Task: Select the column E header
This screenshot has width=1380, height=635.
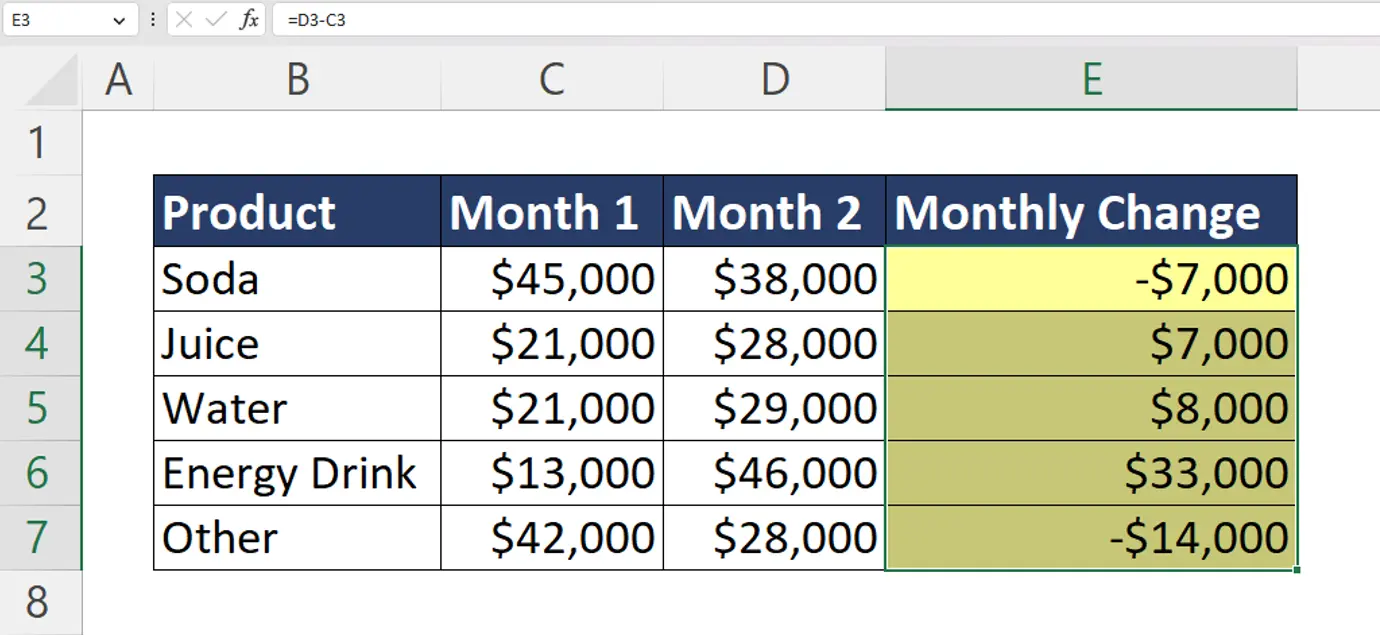Action: click(1090, 80)
